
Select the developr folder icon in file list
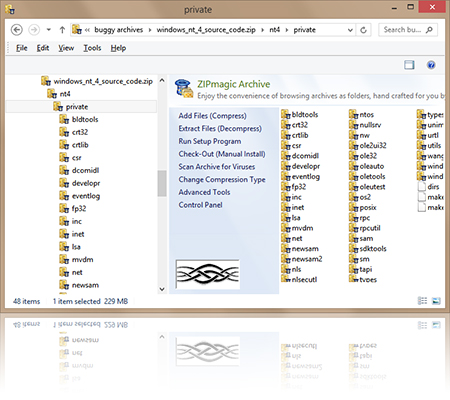286,166
